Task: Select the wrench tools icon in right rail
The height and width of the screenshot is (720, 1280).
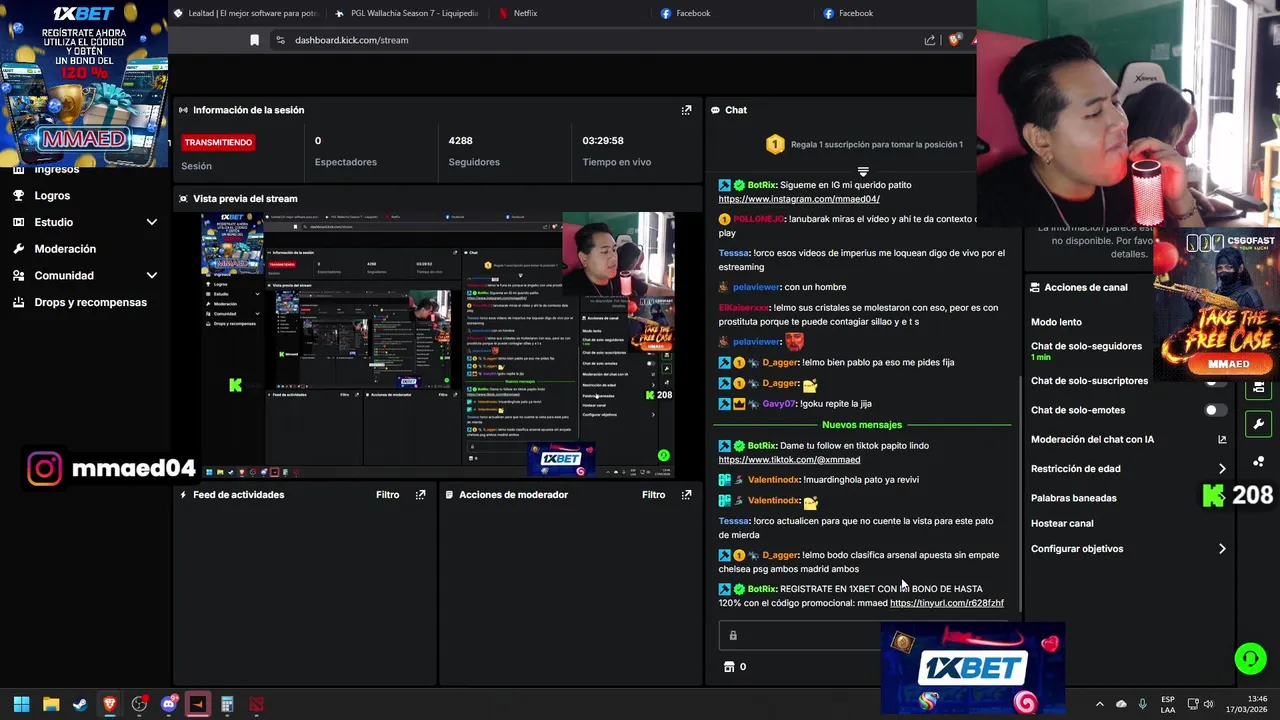Action: point(1258,424)
